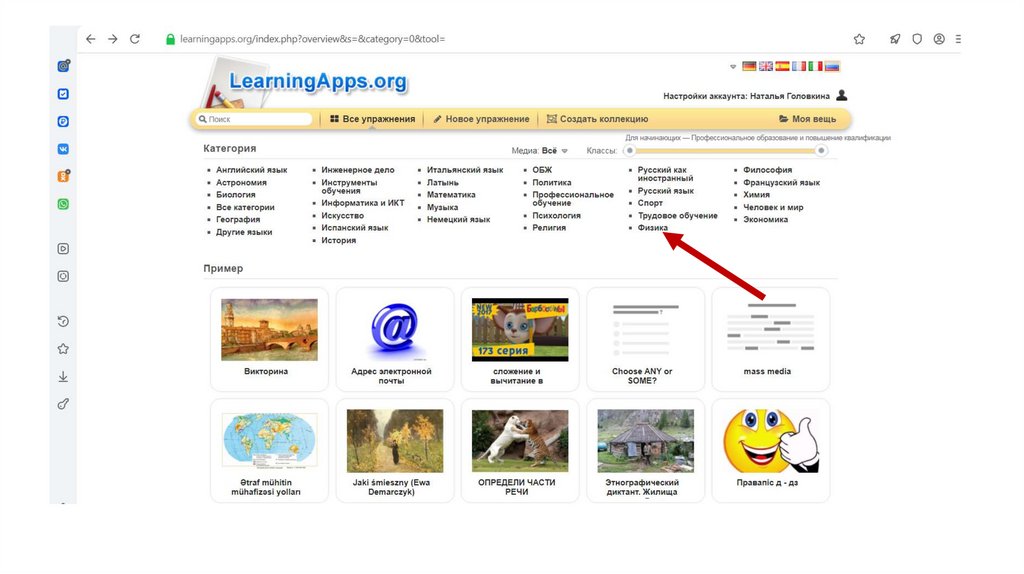Click the browser address bar URL
The width and height of the screenshot is (1024, 574).
(x=312, y=39)
